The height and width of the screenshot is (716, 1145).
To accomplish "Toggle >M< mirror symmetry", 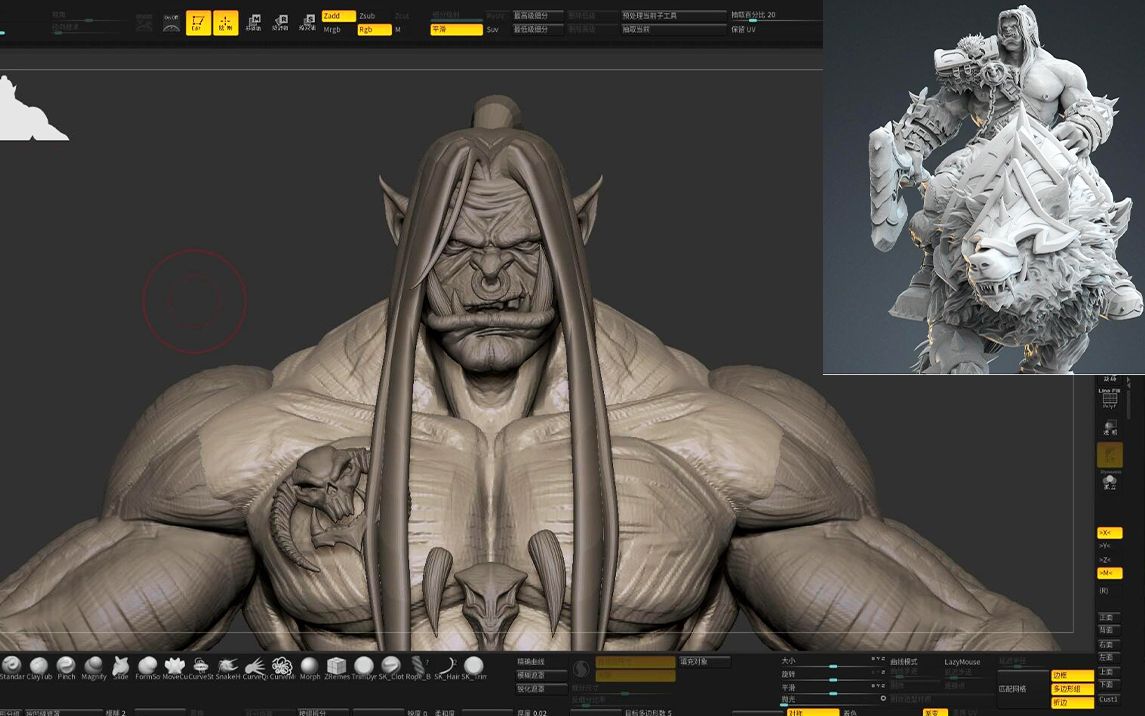I will coord(1109,573).
